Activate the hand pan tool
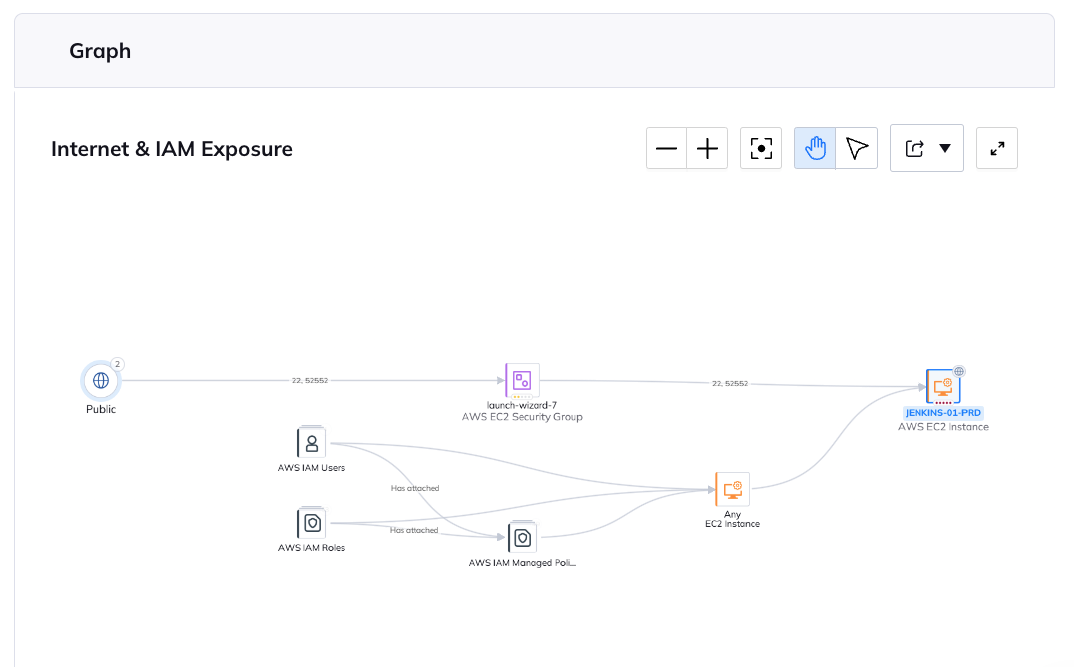Image resolution: width=1074 pixels, height=667 pixels. pos(815,148)
